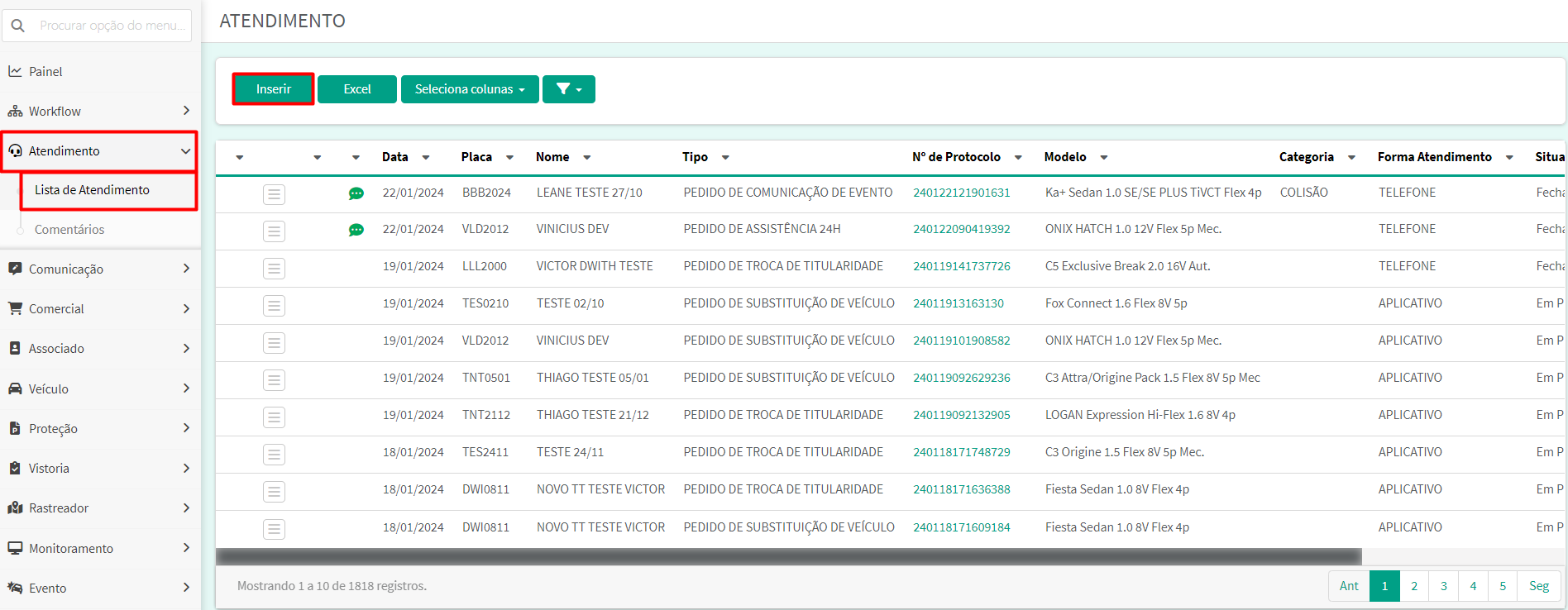1568x610 pixels.
Task: Click the Painel chart icon
Action: [15, 71]
